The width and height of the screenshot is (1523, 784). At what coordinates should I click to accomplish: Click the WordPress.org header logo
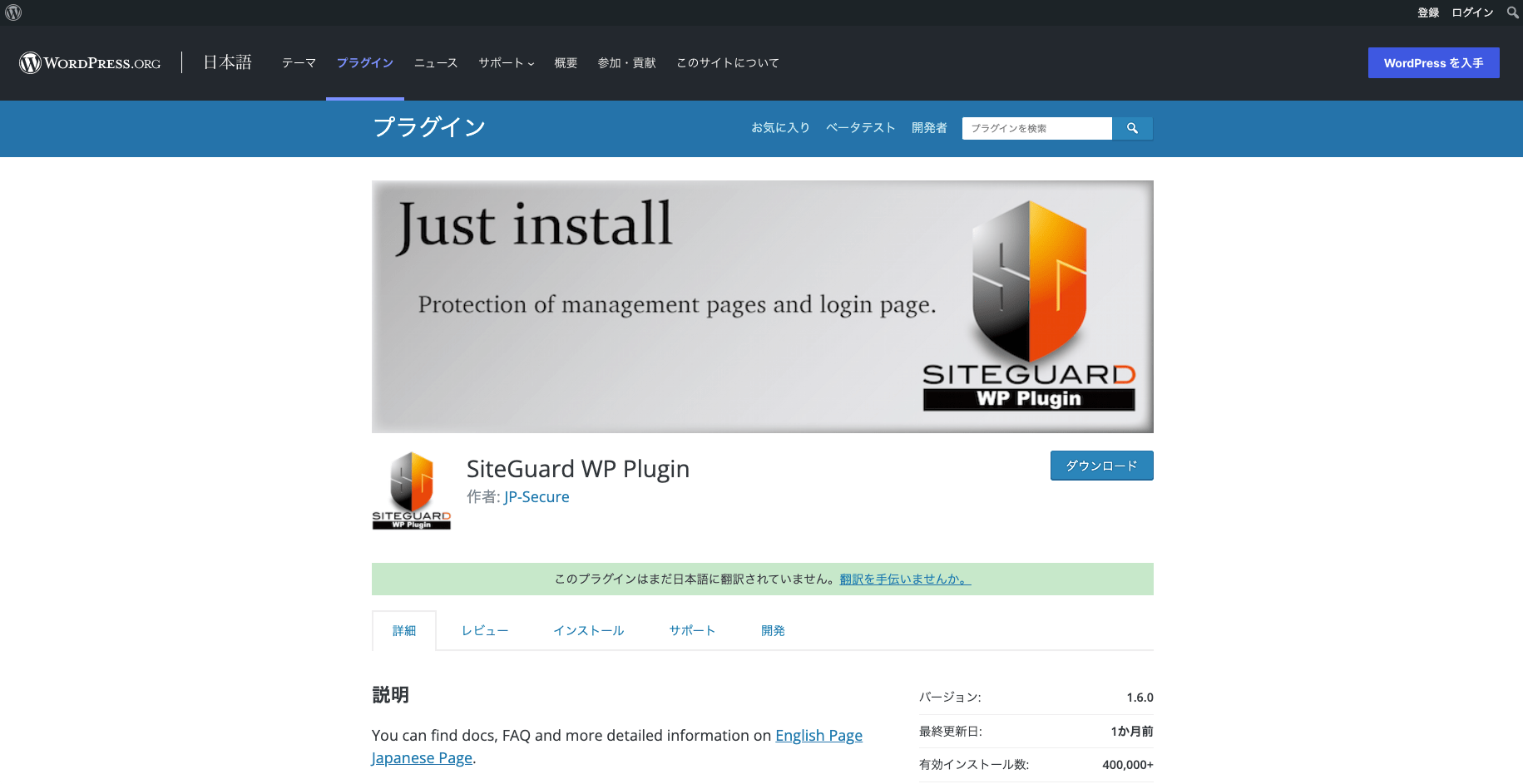(90, 63)
